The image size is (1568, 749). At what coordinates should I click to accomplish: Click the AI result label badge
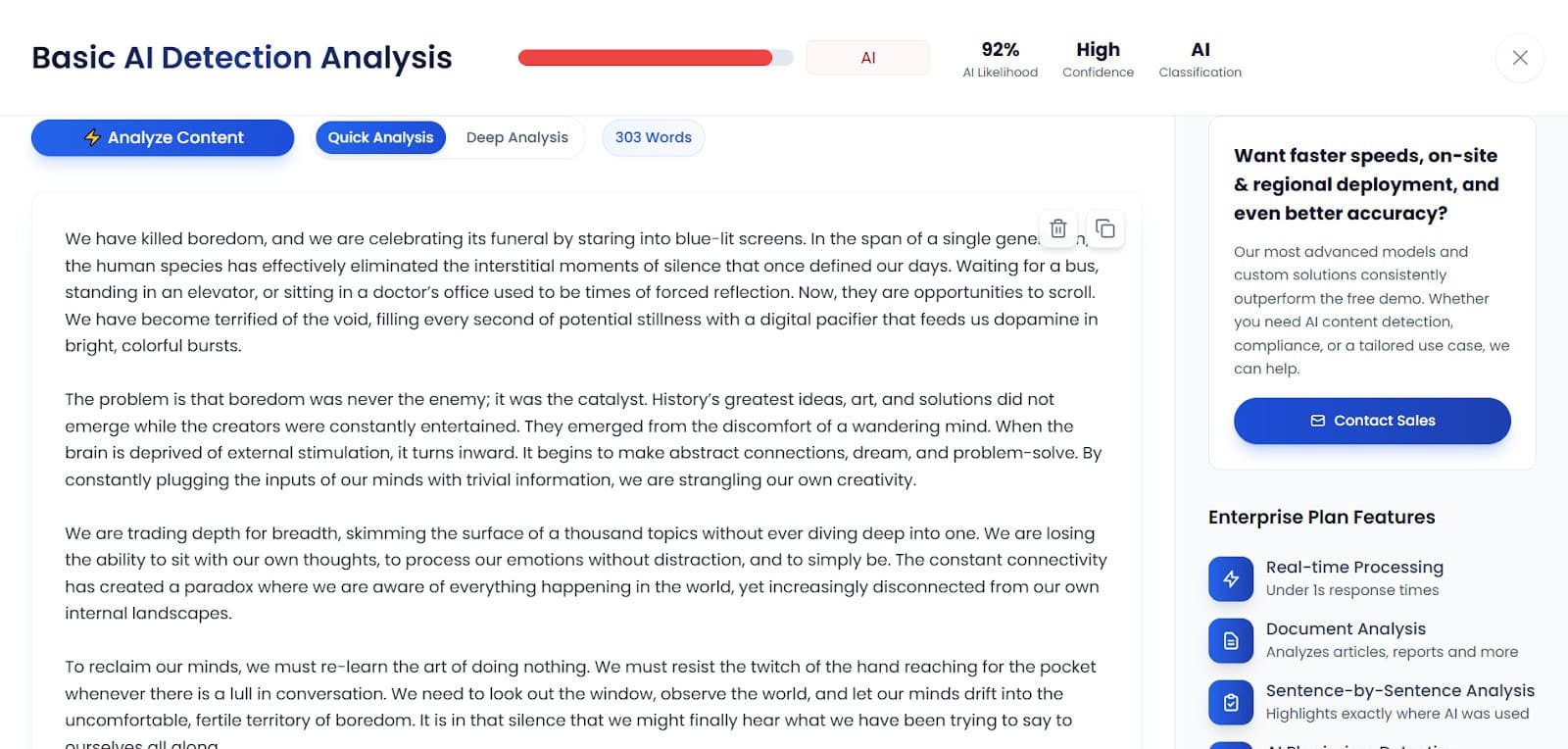[867, 58]
